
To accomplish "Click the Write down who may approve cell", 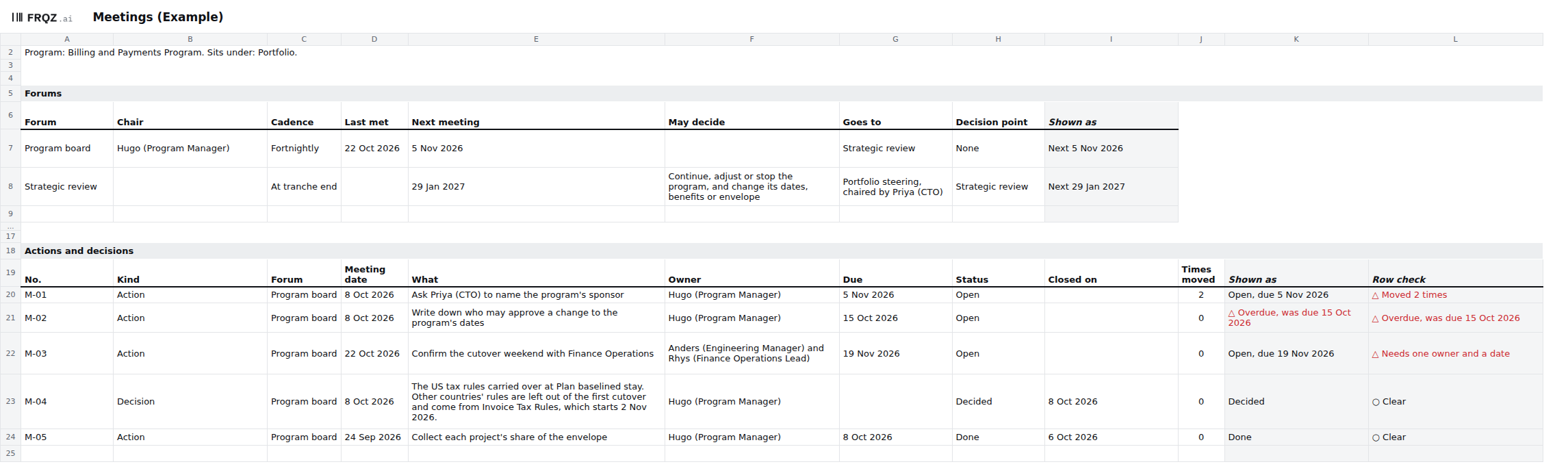I will (536, 318).
